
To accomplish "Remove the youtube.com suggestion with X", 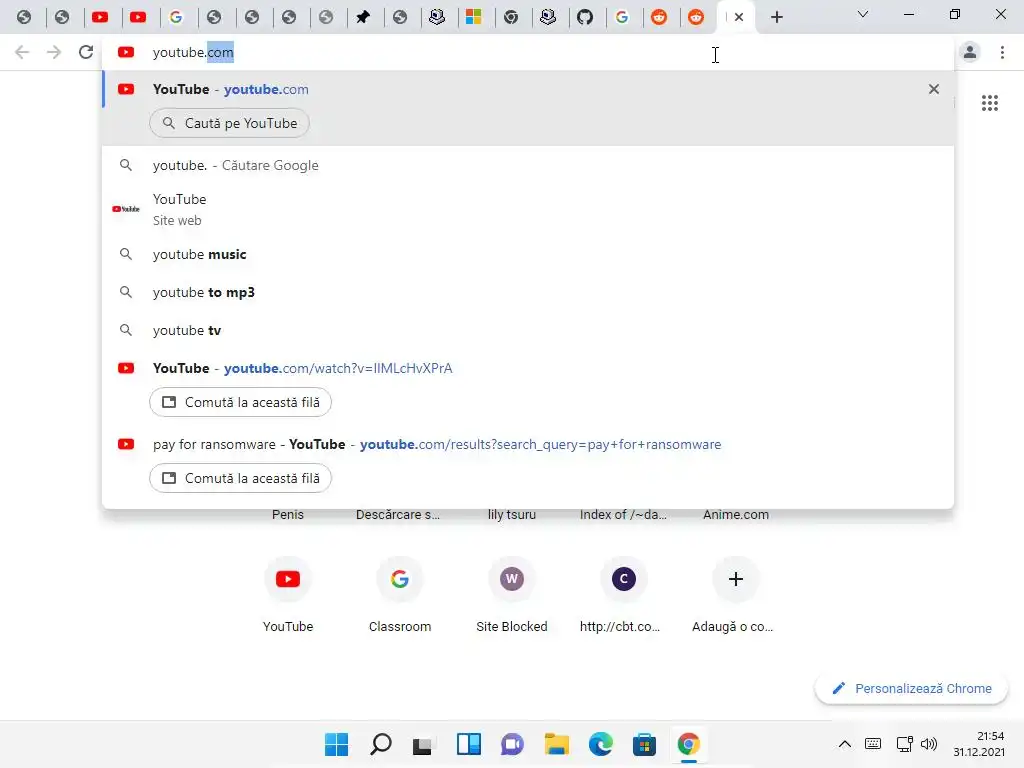I will point(934,89).
